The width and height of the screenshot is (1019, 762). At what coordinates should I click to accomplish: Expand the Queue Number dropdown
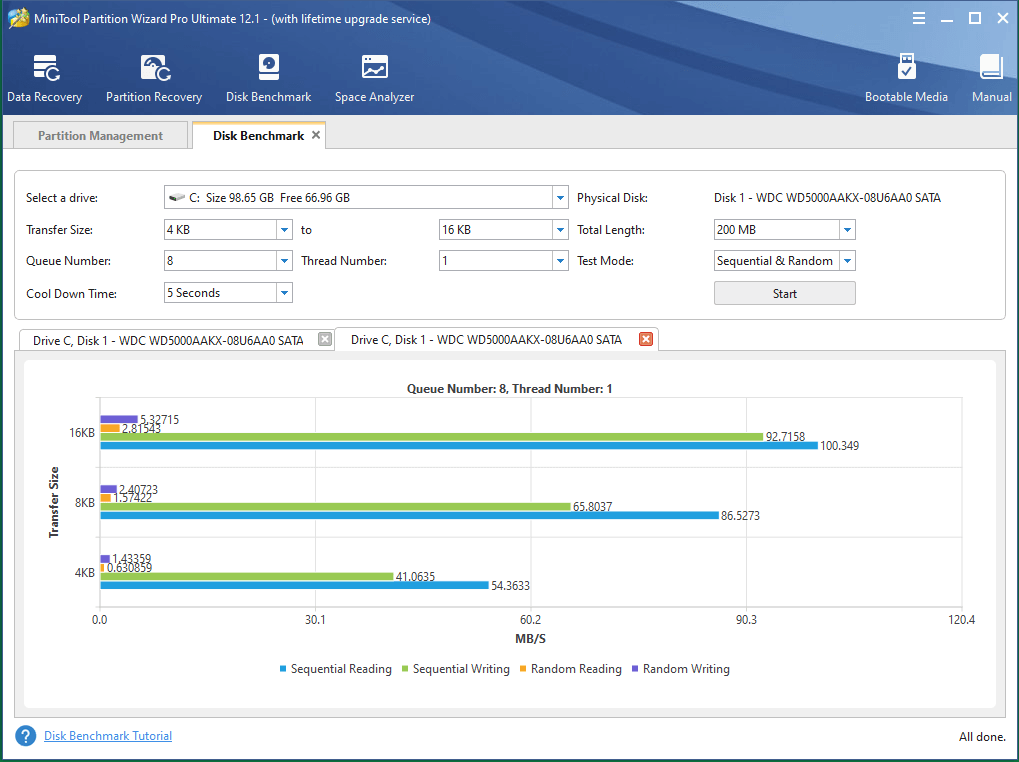point(285,260)
